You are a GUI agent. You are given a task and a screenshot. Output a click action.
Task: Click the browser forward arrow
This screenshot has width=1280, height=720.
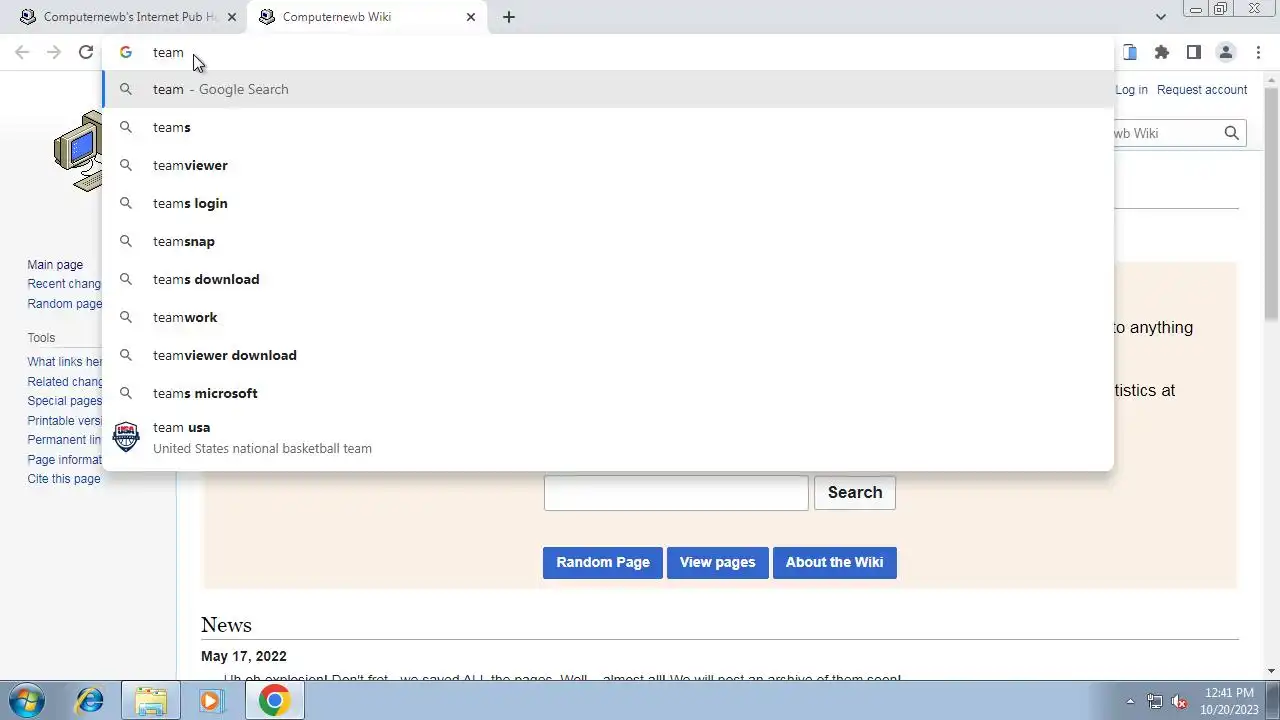coord(54,52)
